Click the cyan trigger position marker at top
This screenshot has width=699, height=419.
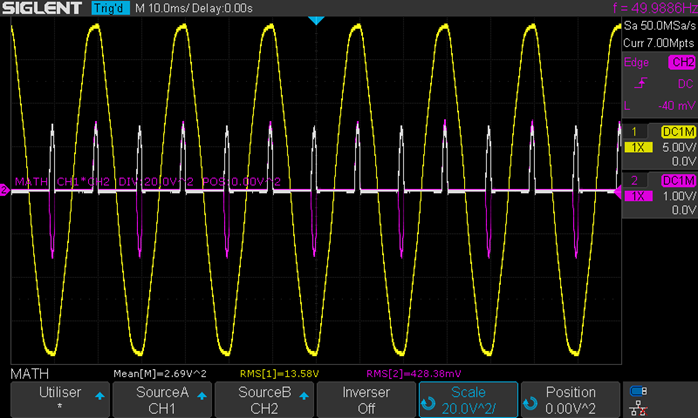(316, 21)
